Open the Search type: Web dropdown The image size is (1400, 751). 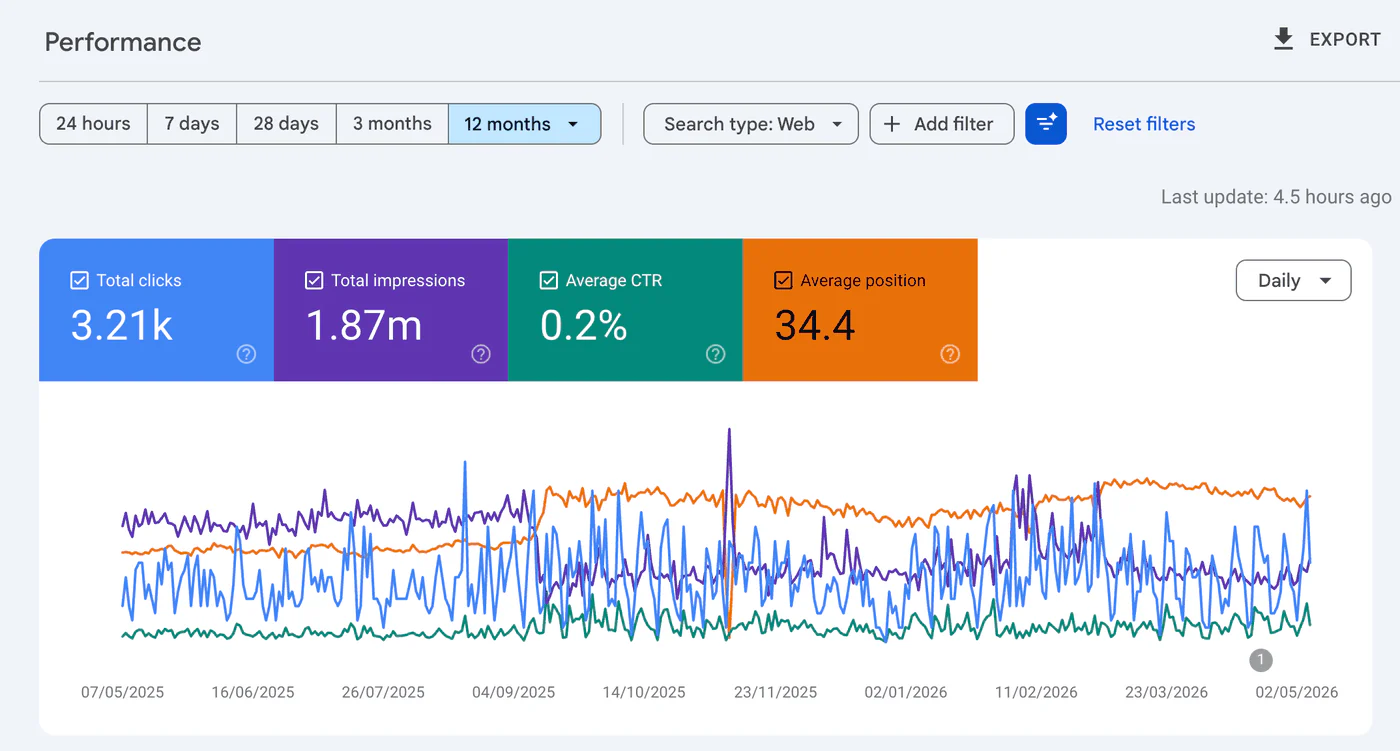pyautogui.click(x=751, y=124)
